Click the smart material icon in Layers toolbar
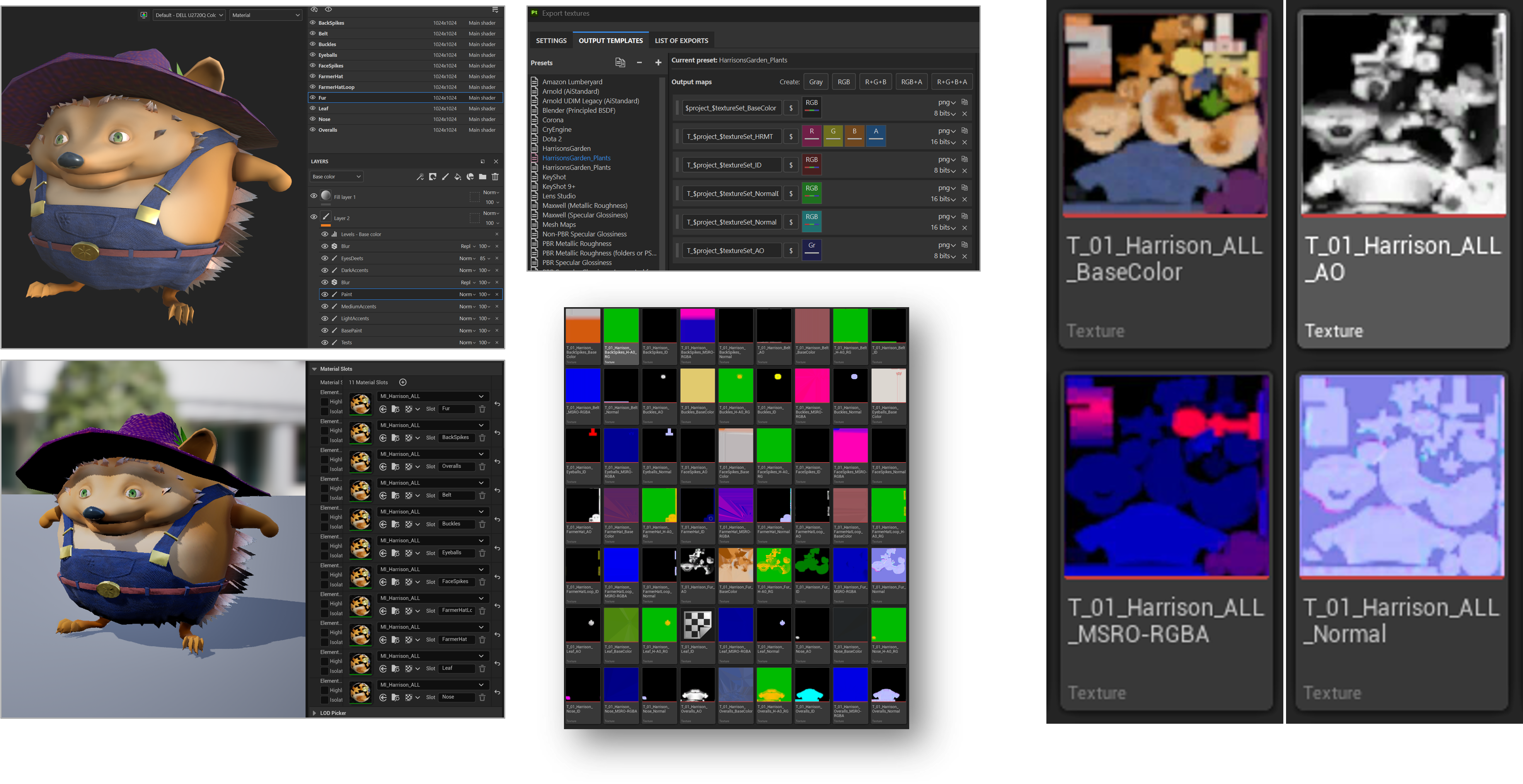Image resolution: width=1523 pixels, height=784 pixels. [470, 177]
